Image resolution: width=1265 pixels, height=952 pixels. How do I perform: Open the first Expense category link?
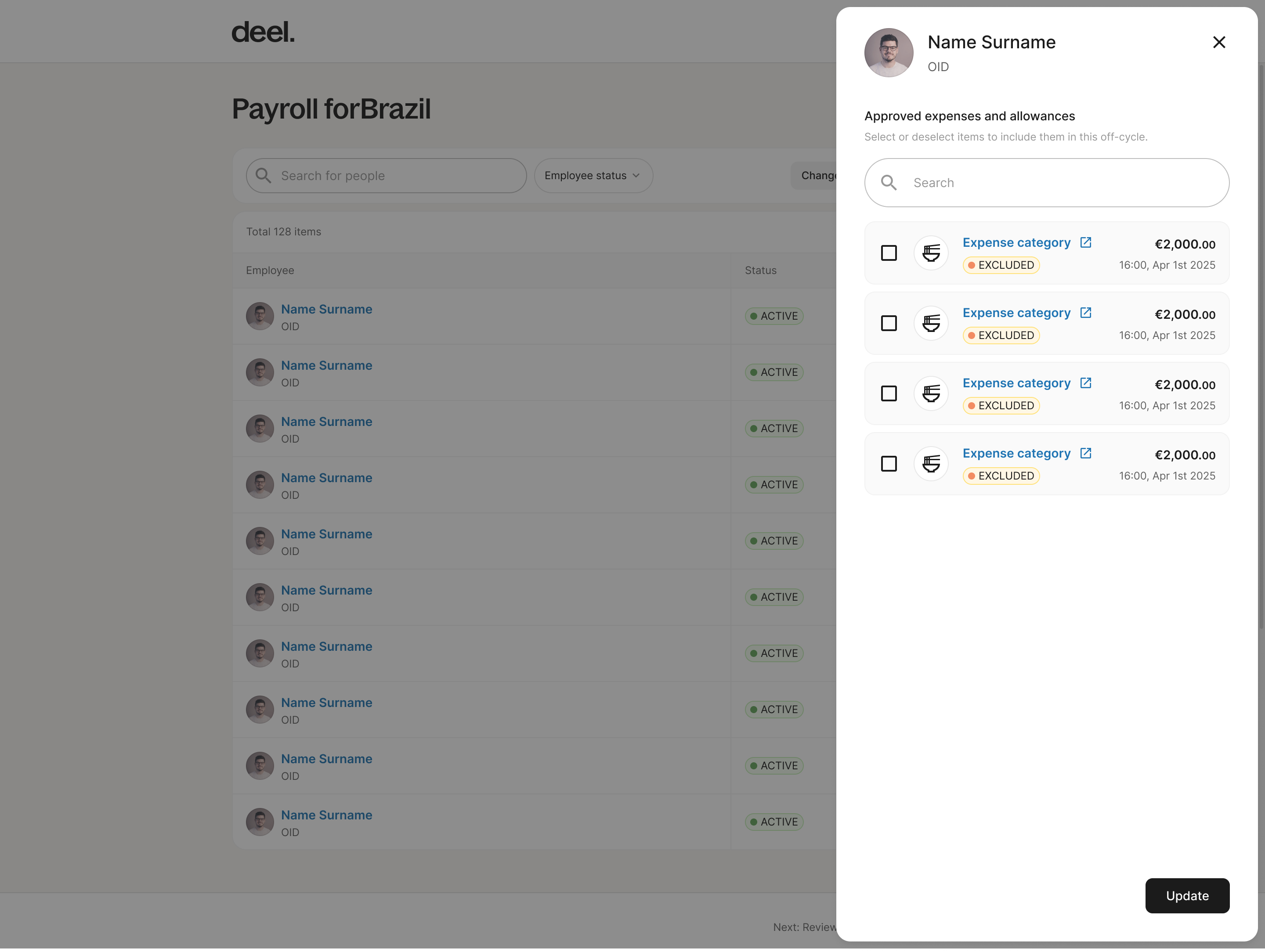click(1016, 242)
